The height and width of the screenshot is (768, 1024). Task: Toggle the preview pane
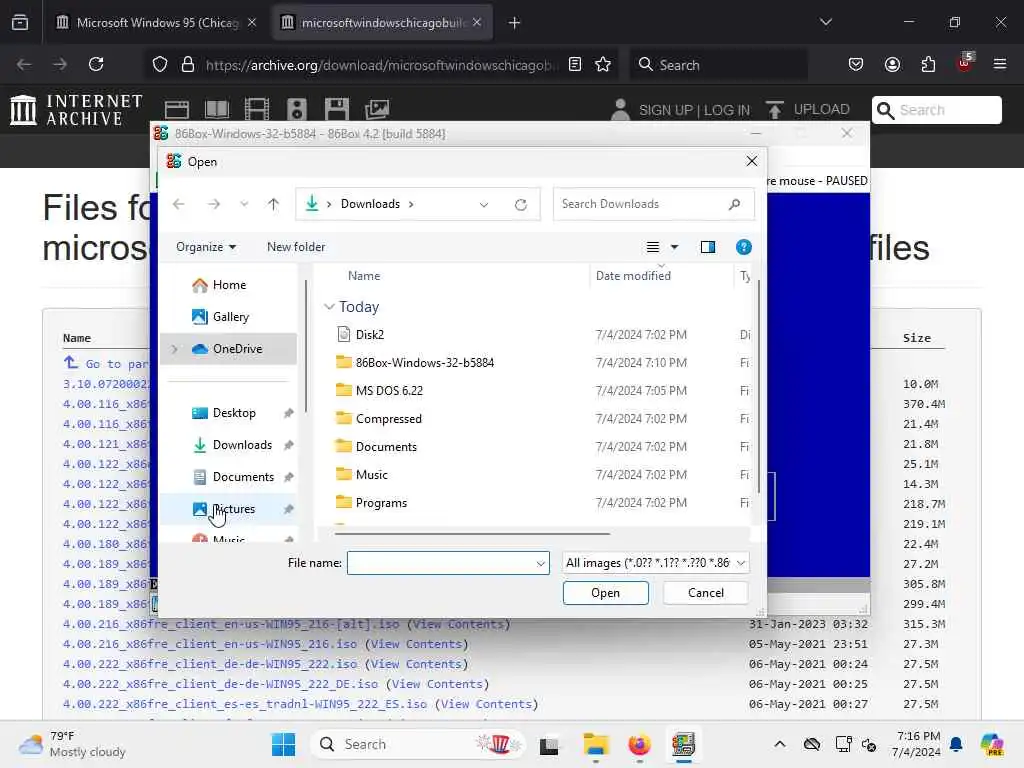708,247
